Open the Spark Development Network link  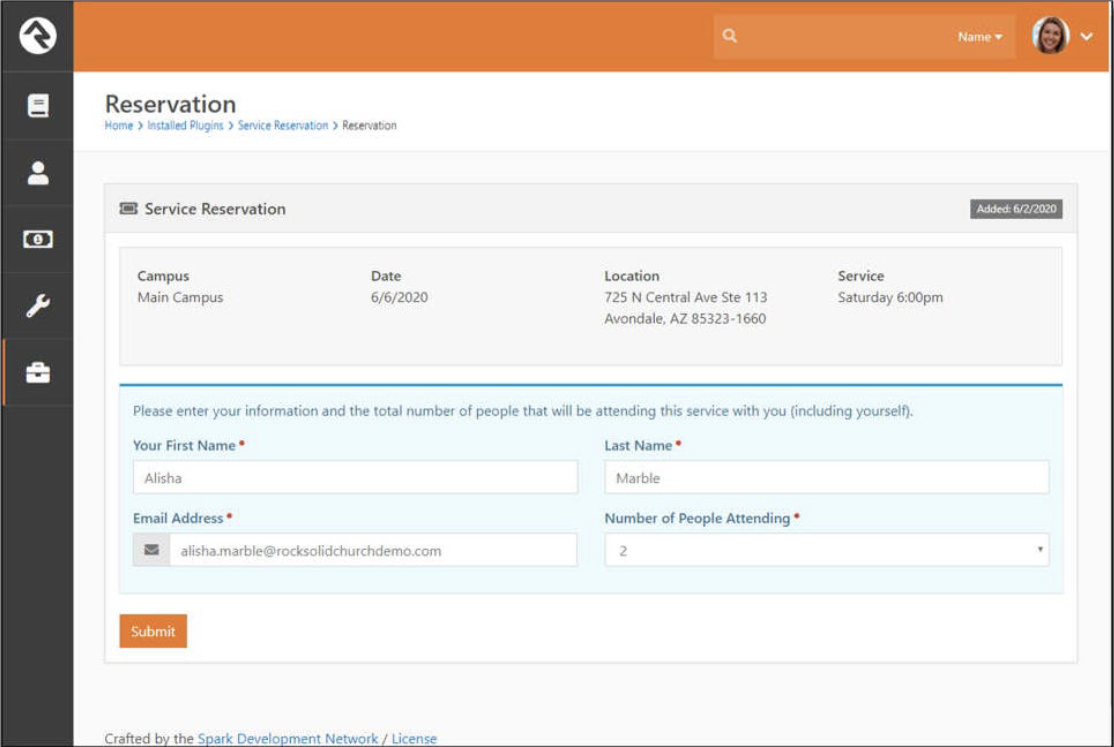(288, 739)
